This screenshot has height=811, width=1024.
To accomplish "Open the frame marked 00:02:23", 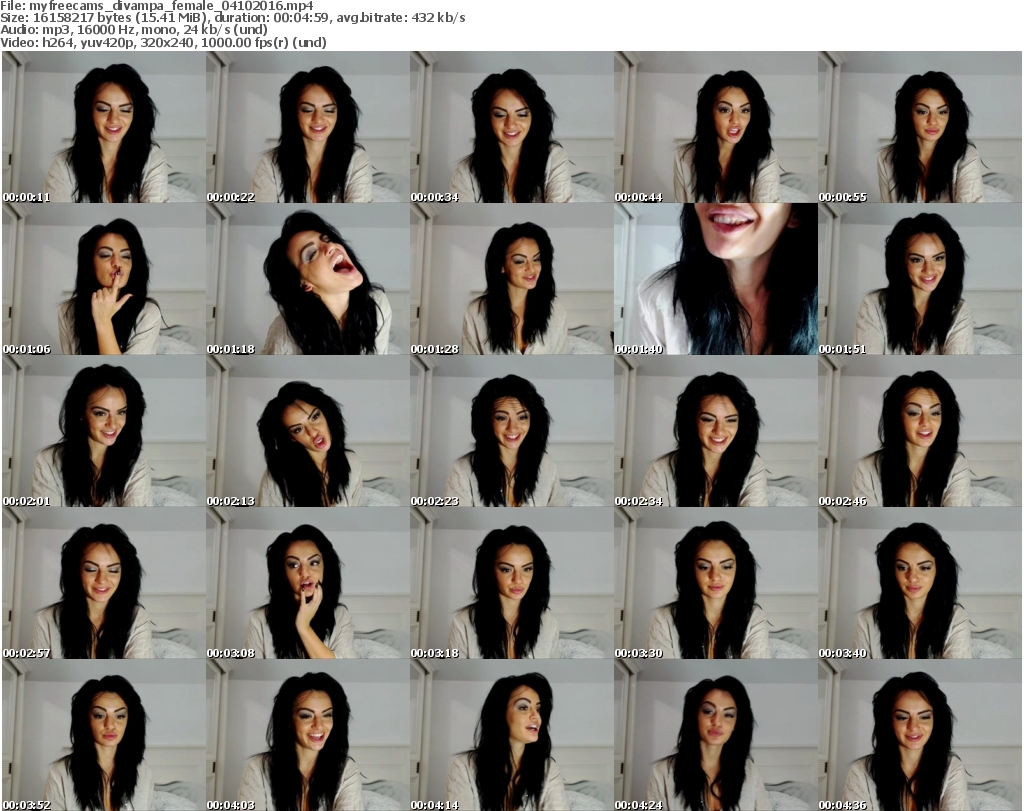I will (511, 431).
